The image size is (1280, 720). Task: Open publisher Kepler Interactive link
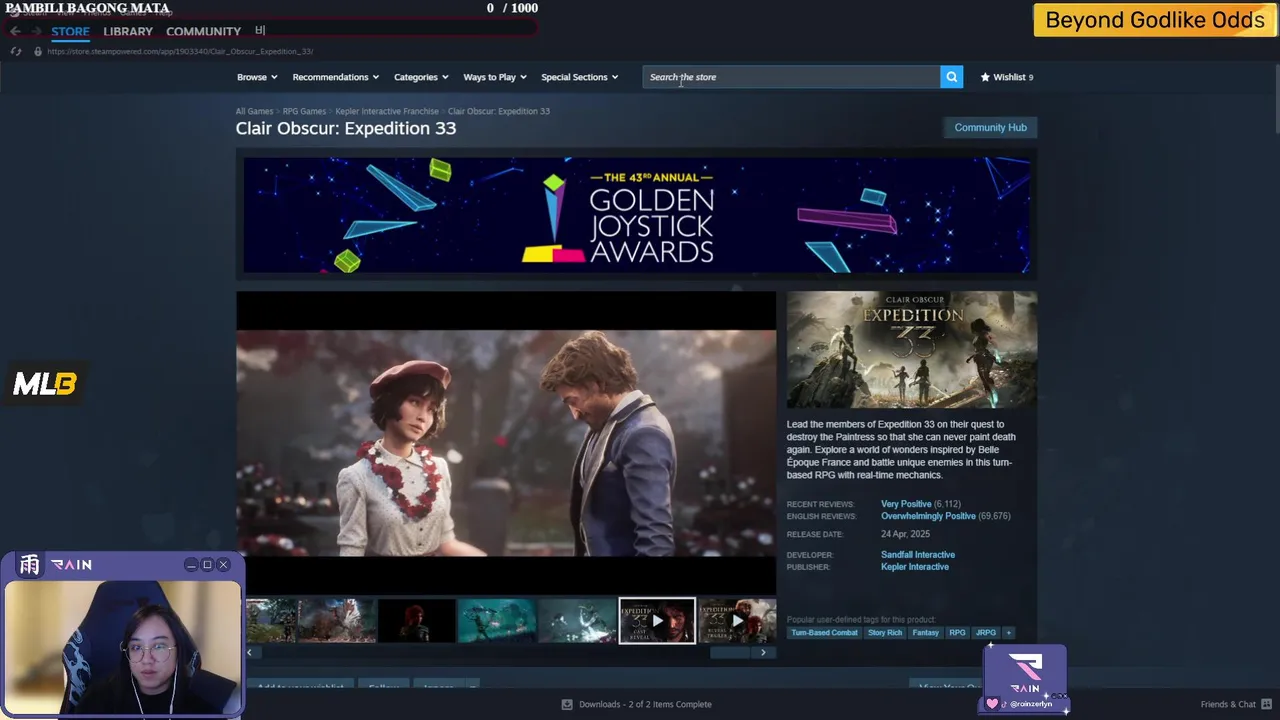click(915, 566)
